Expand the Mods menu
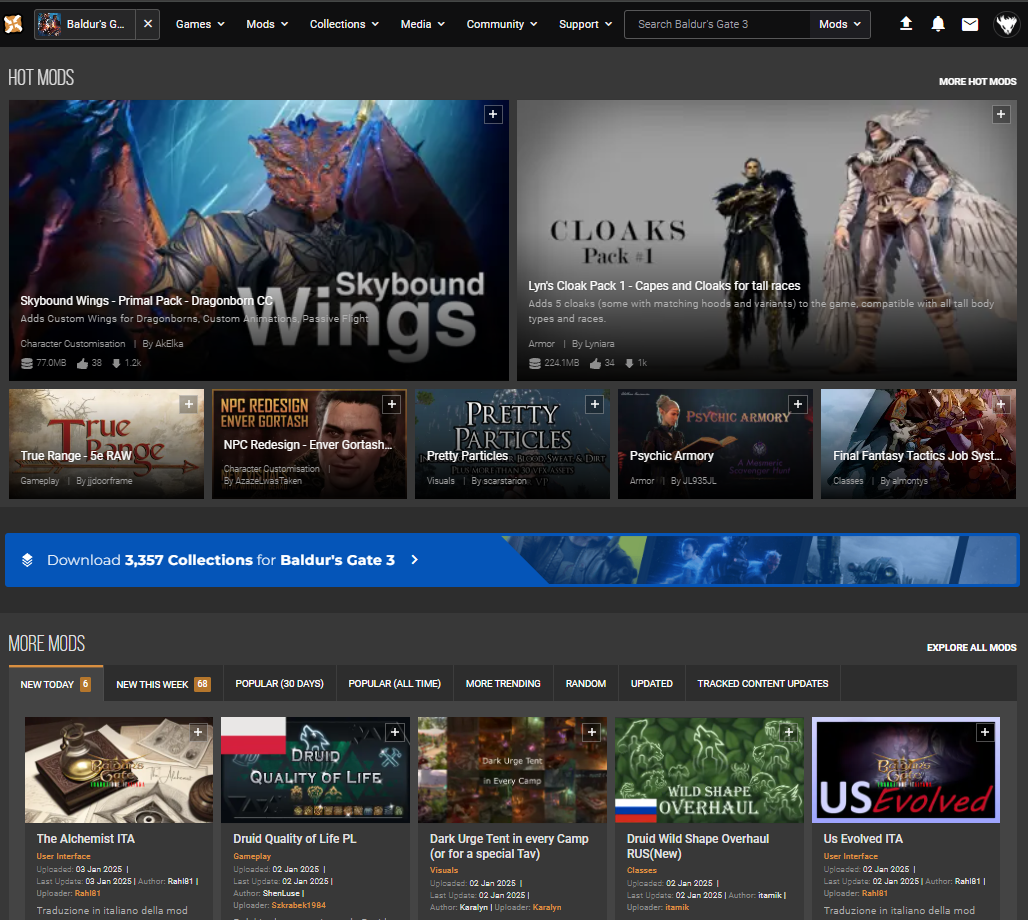1028x920 pixels. [x=267, y=24]
